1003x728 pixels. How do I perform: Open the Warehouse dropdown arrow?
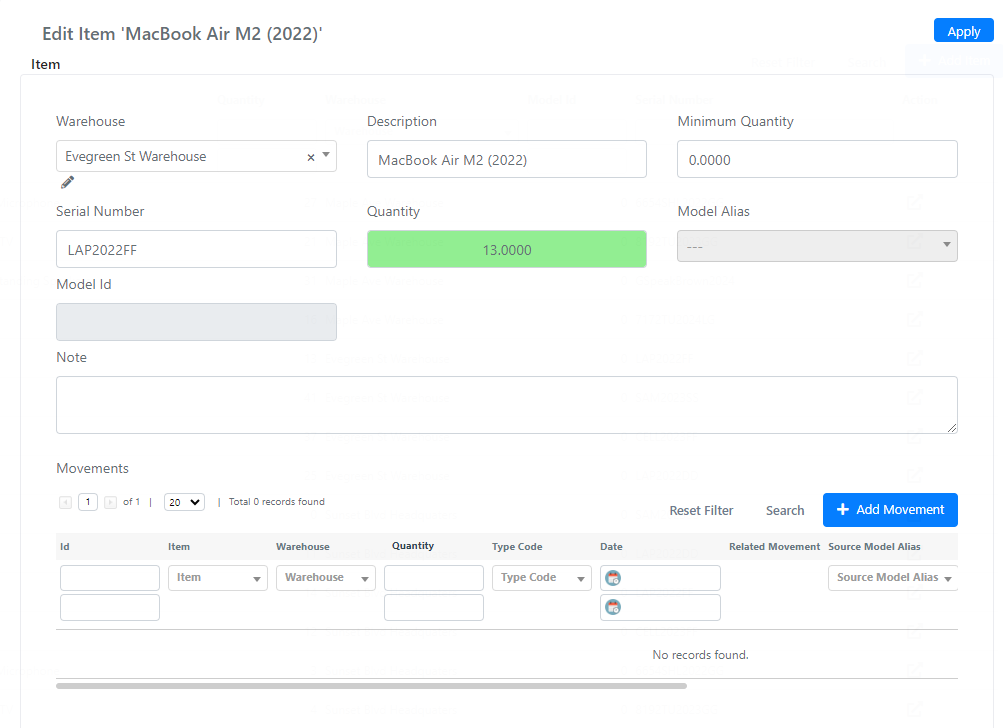click(326, 155)
